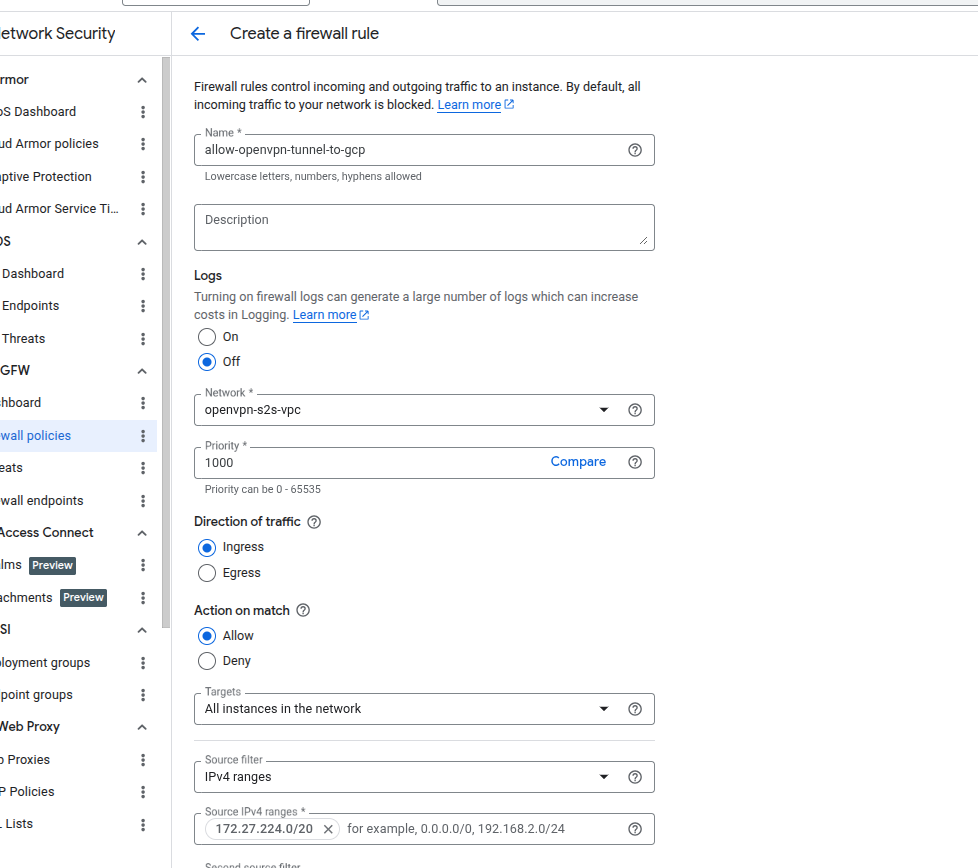Select Egress traffic direction

pos(207,573)
